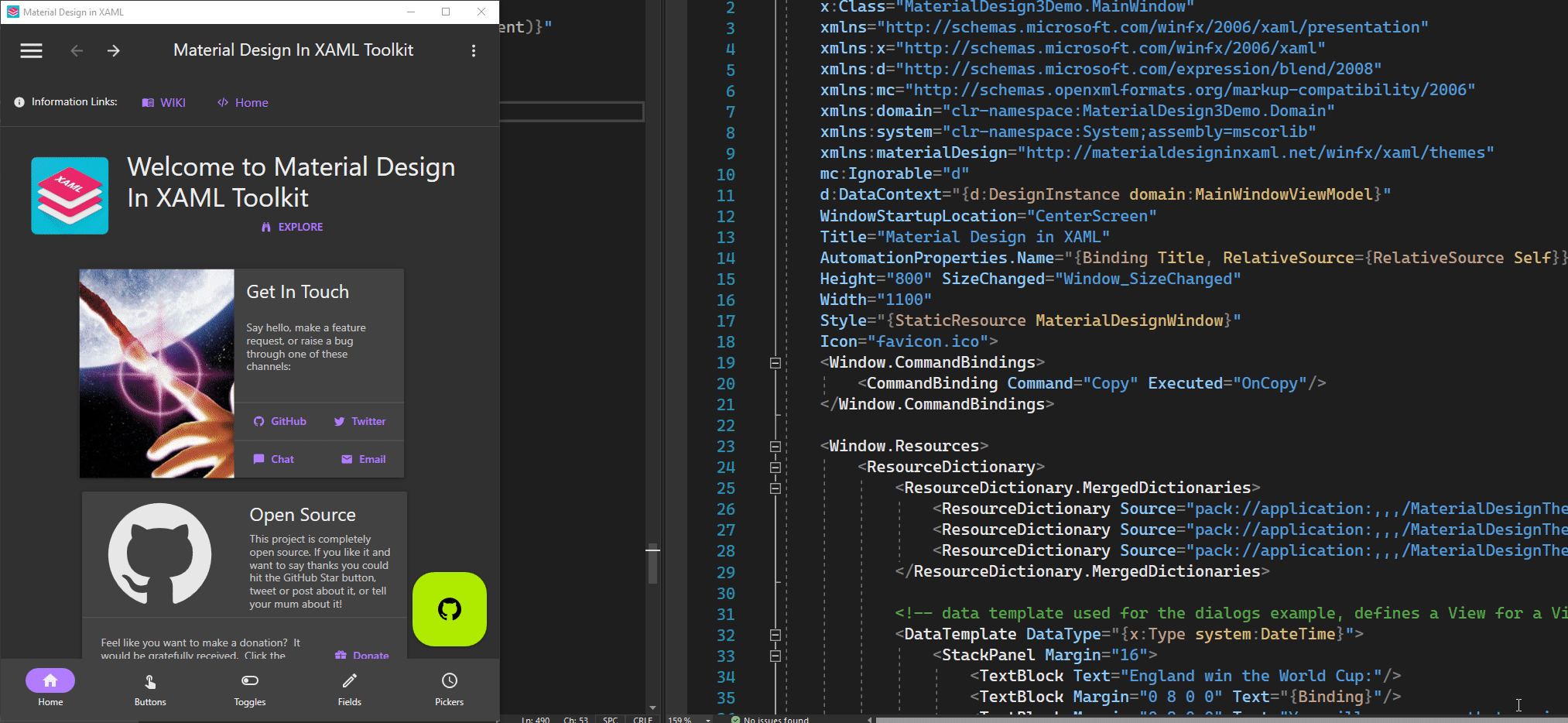1568x723 pixels.
Task: Click line number 22 in the editor gutter
Action: coord(725,426)
